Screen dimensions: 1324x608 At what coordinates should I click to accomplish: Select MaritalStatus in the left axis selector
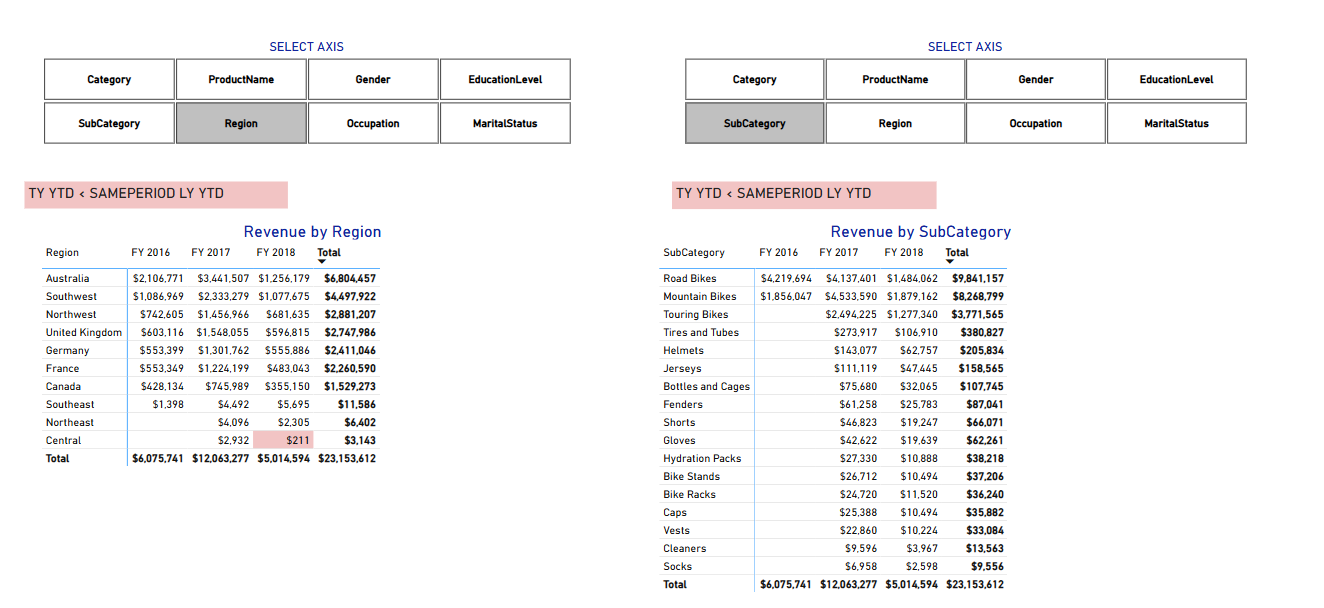point(505,123)
